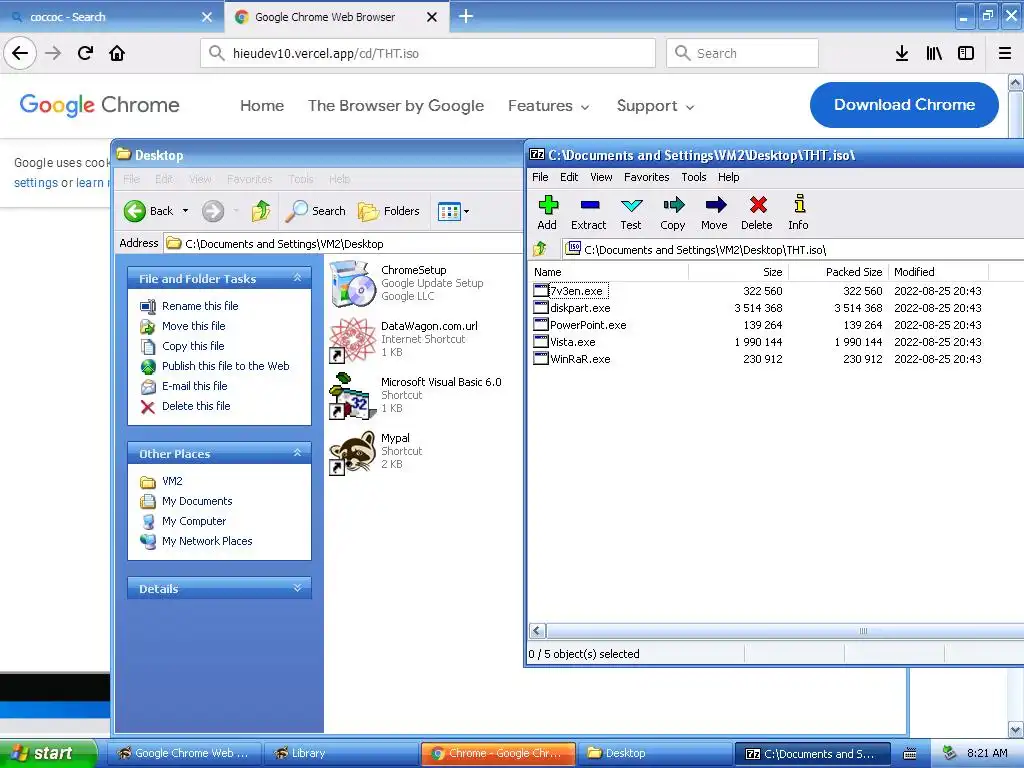Collapse Other Places panel
The width and height of the screenshot is (1024, 768).
pyautogui.click(x=297, y=453)
